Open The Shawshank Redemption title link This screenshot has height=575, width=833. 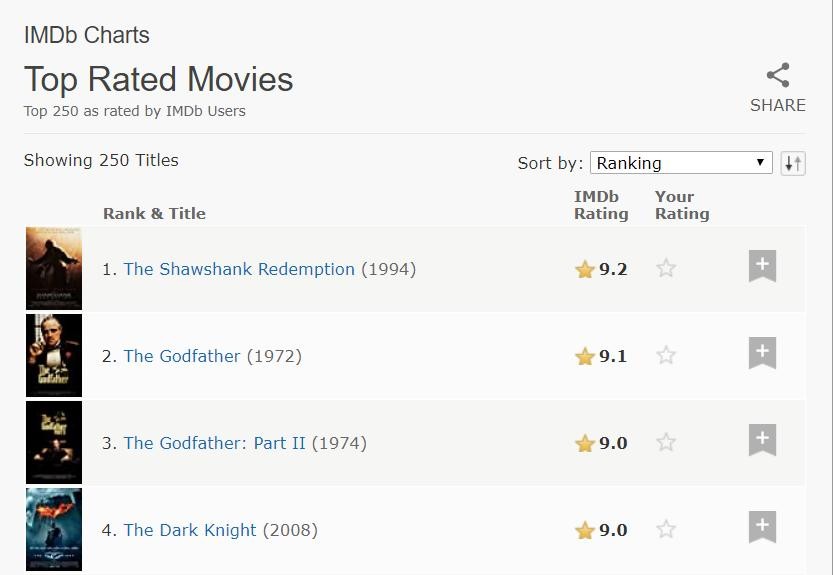pyautogui.click(x=239, y=269)
